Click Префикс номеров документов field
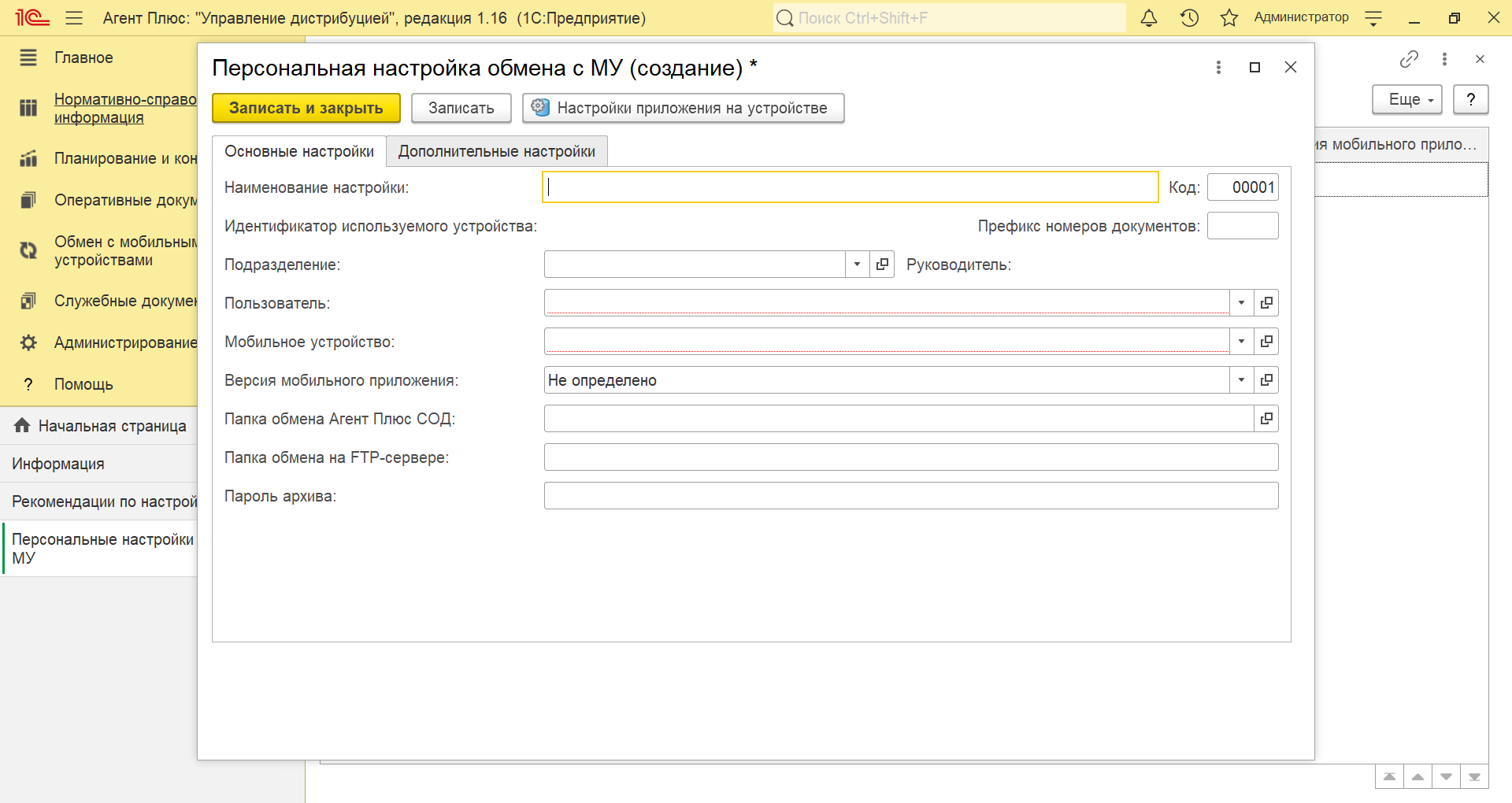 pyautogui.click(x=1243, y=226)
